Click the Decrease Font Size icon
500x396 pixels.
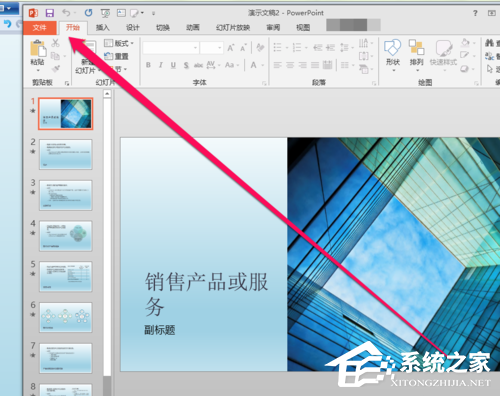(243, 48)
